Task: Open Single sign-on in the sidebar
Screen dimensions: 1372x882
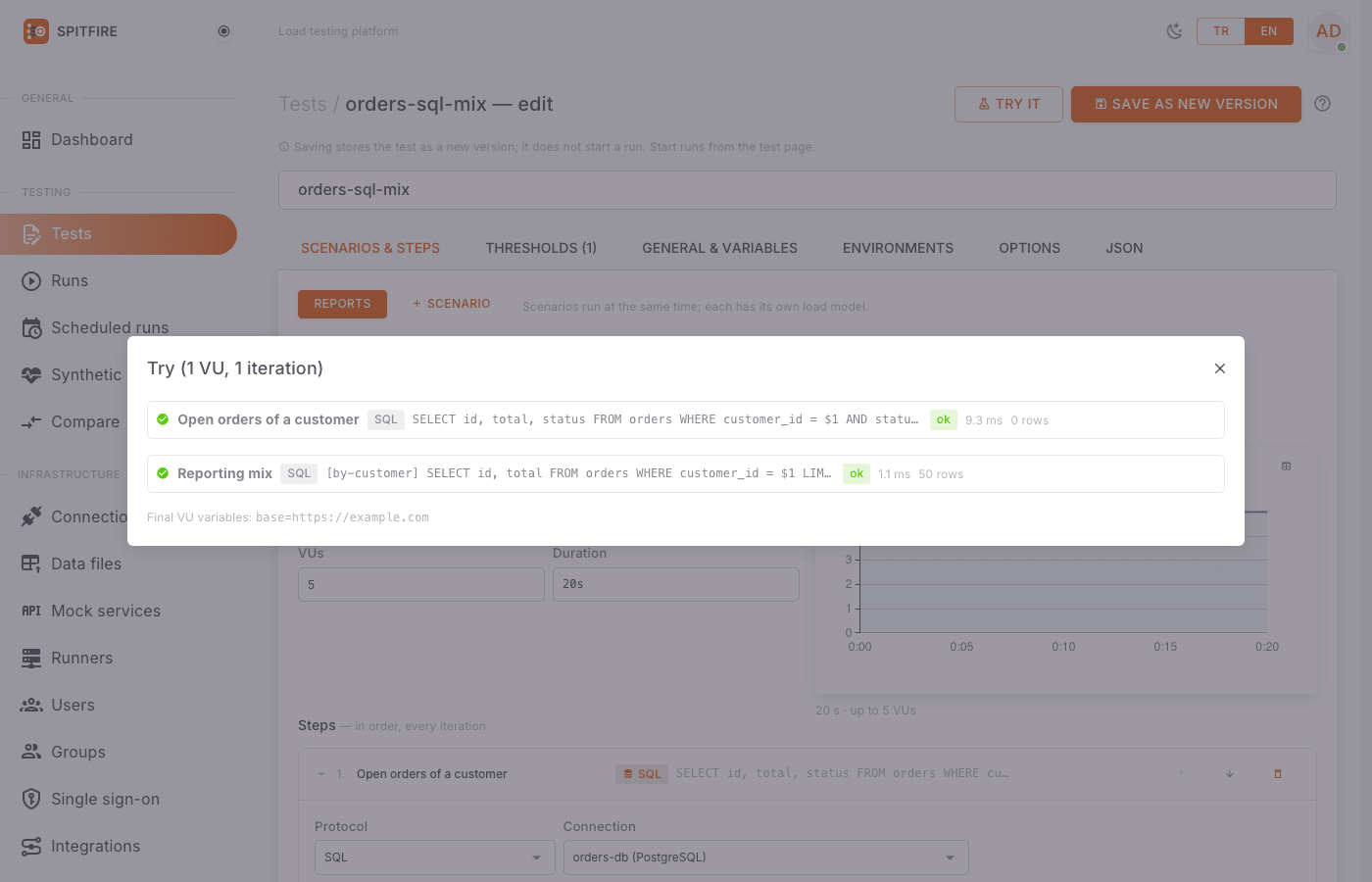Action: (119, 799)
